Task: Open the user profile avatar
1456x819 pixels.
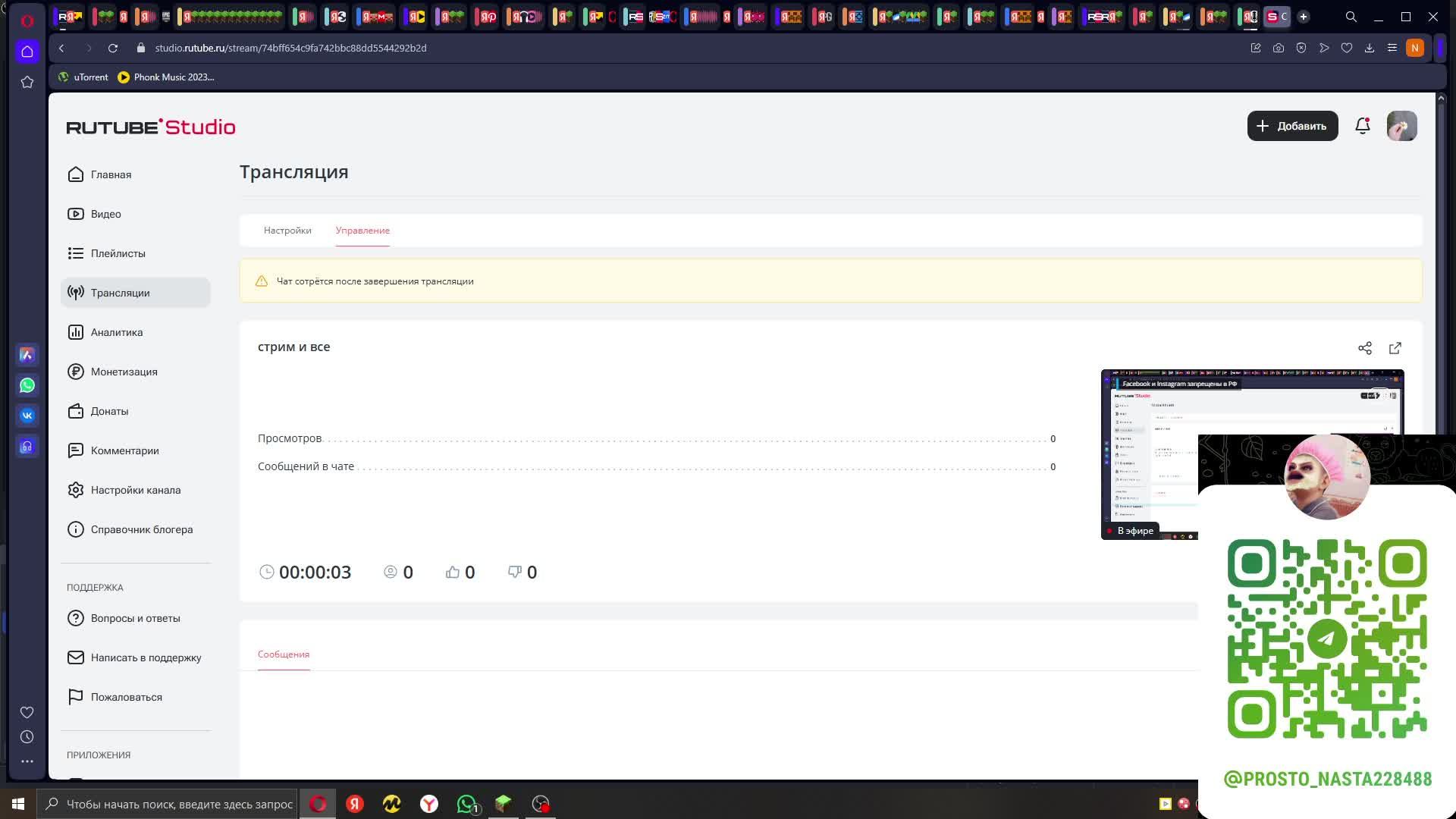Action: 1401,126
